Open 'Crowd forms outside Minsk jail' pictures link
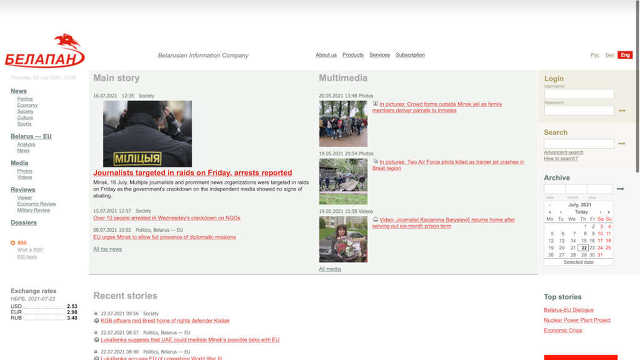This screenshot has height=360, width=640. (x=437, y=107)
